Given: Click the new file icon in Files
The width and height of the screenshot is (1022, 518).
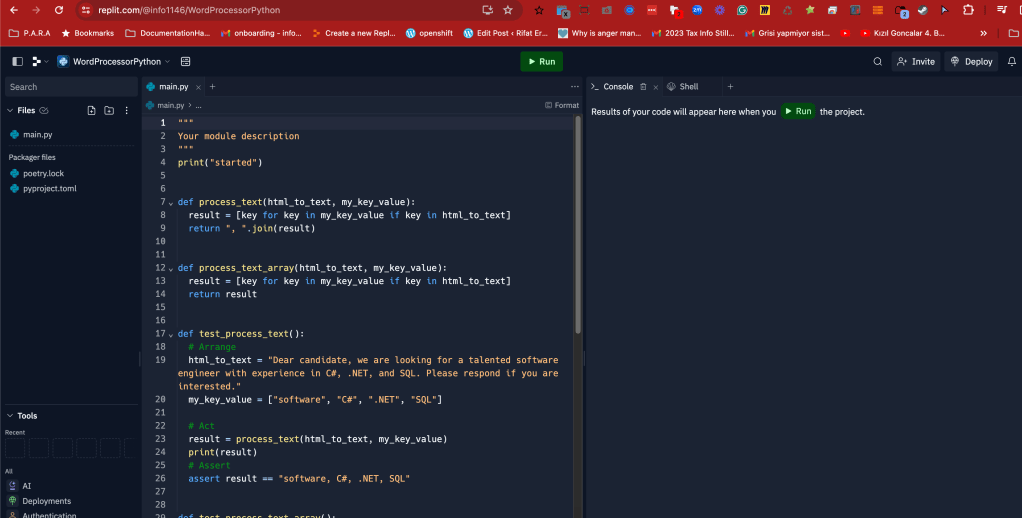Looking at the screenshot, I should pyautogui.click(x=91, y=111).
